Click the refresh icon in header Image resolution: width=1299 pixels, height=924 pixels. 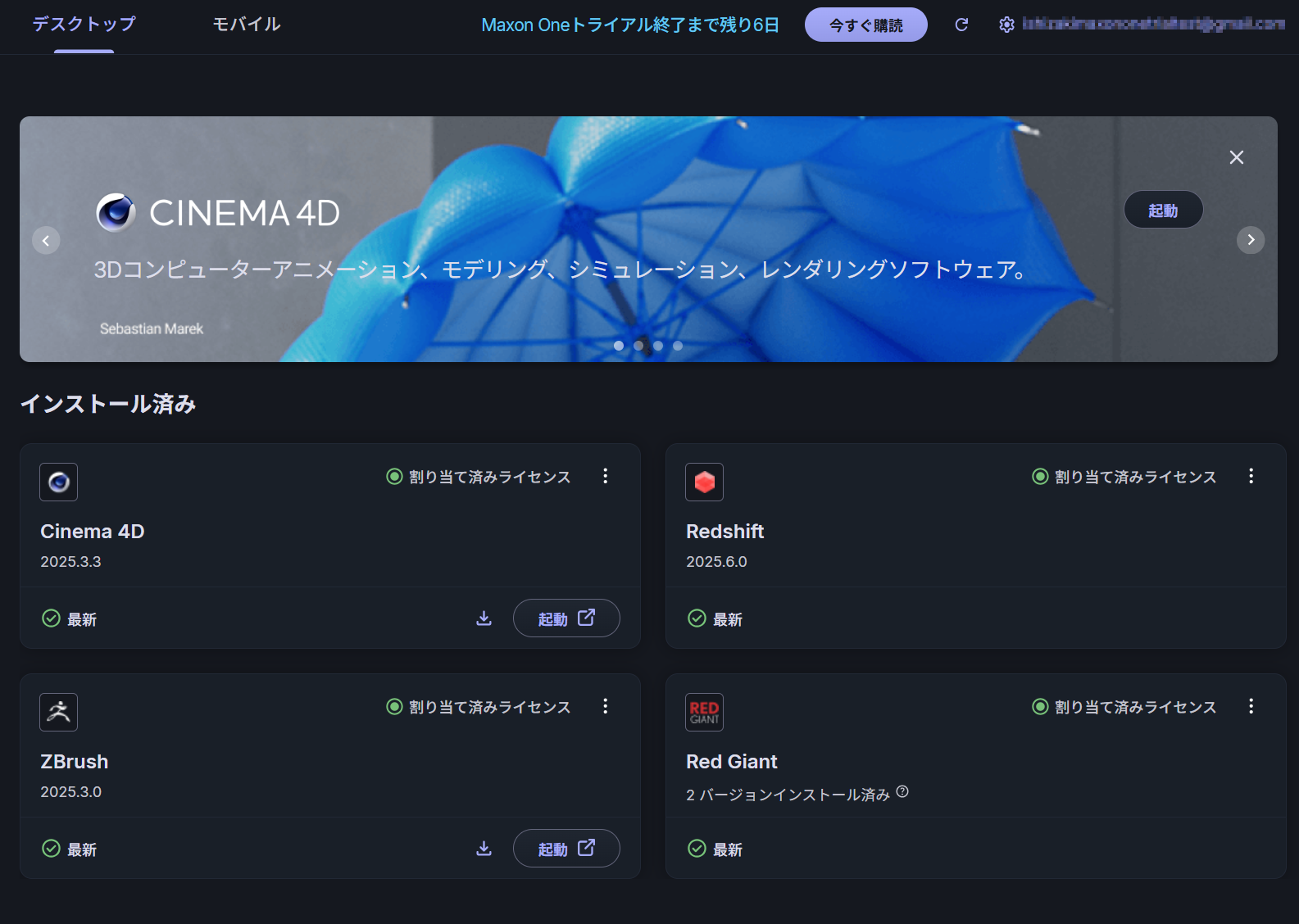962,25
